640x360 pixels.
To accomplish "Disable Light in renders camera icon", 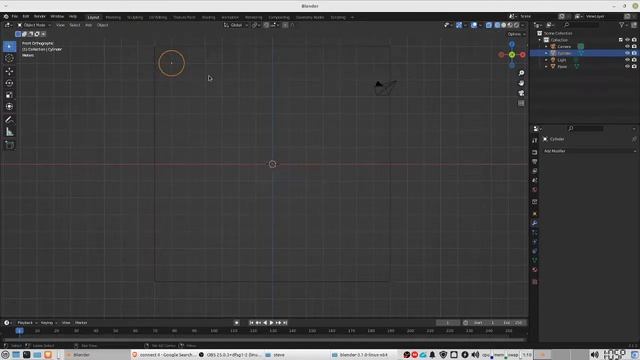I will tap(634, 60).
